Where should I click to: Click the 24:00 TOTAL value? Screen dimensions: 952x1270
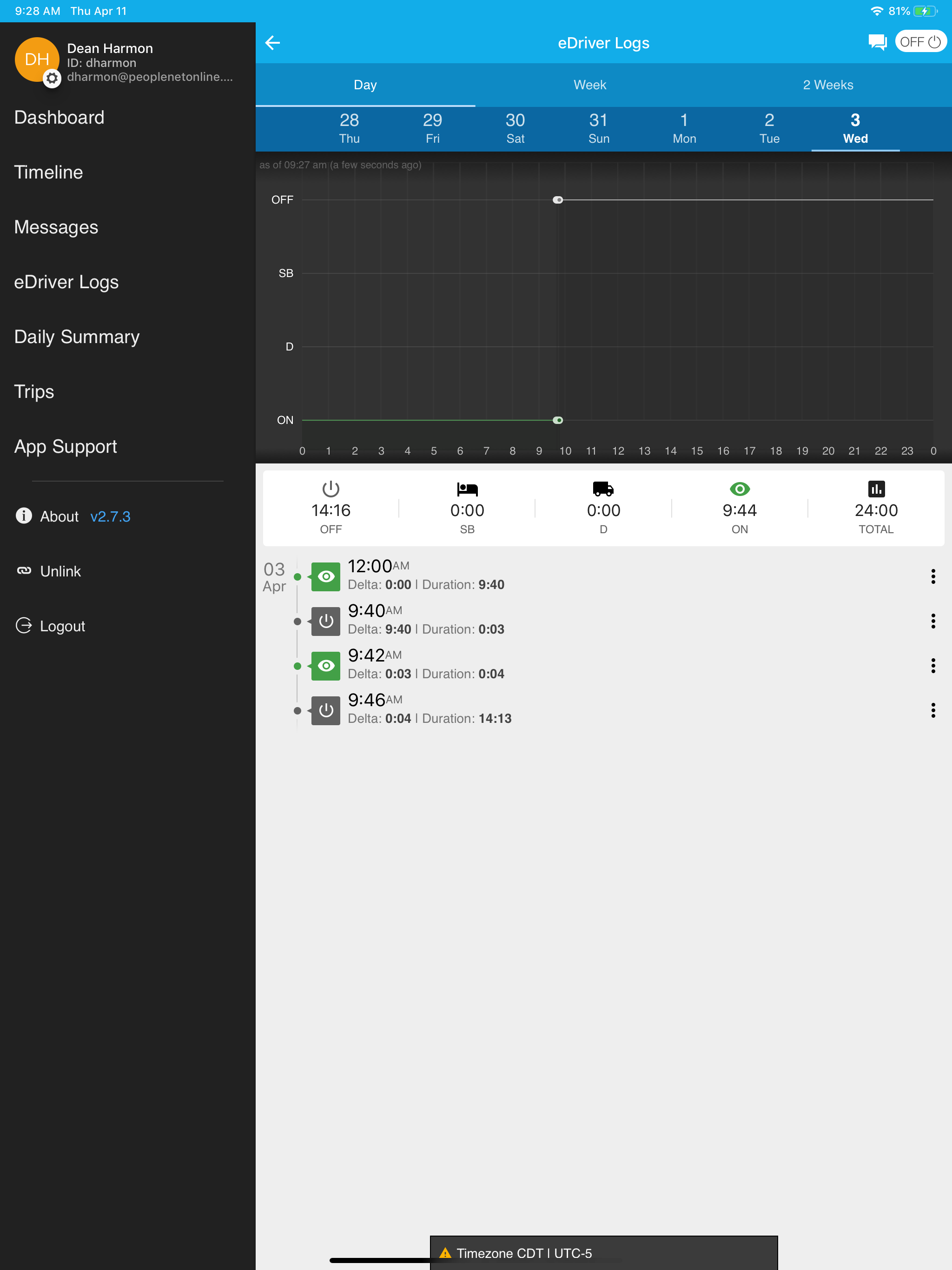tap(876, 510)
